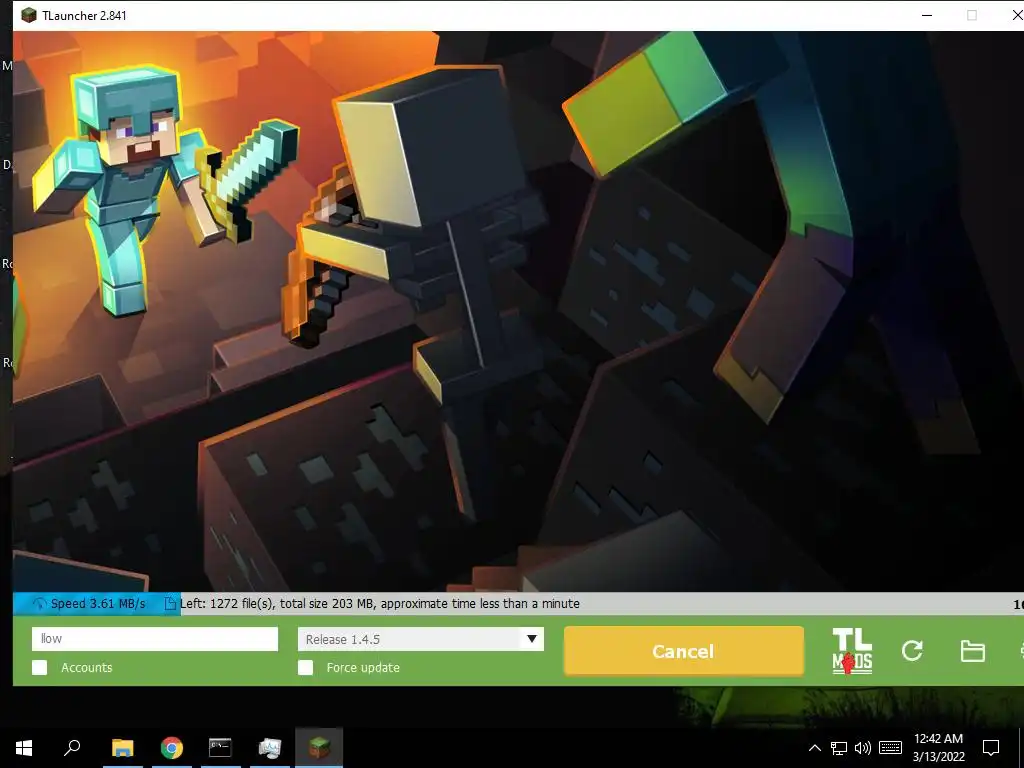
Task: Click the file icon before Left status
Action: [170, 603]
